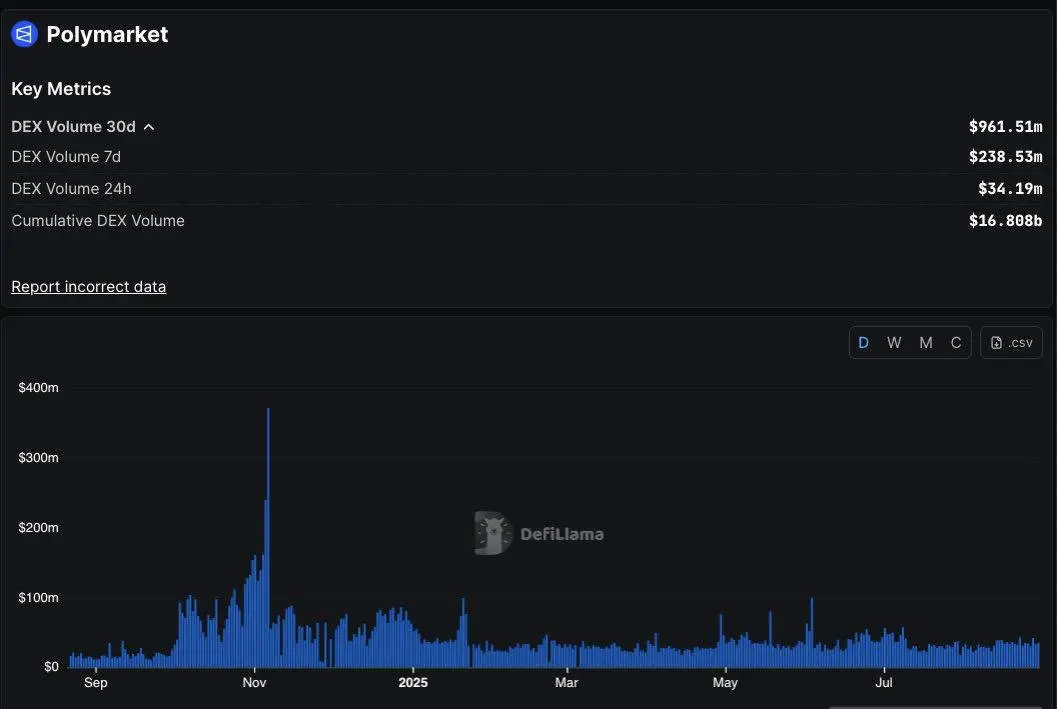Screen dimensions: 1057x709
Task: Click the 2025 x-axis label
Action: (413, 683)
